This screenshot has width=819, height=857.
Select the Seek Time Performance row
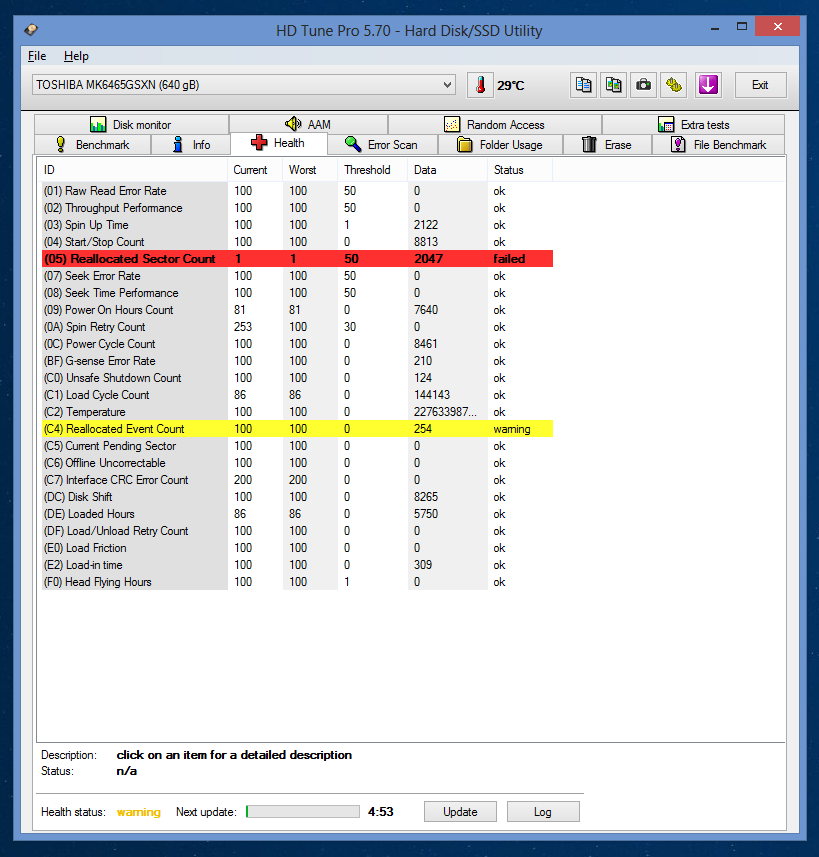(297, 293)
